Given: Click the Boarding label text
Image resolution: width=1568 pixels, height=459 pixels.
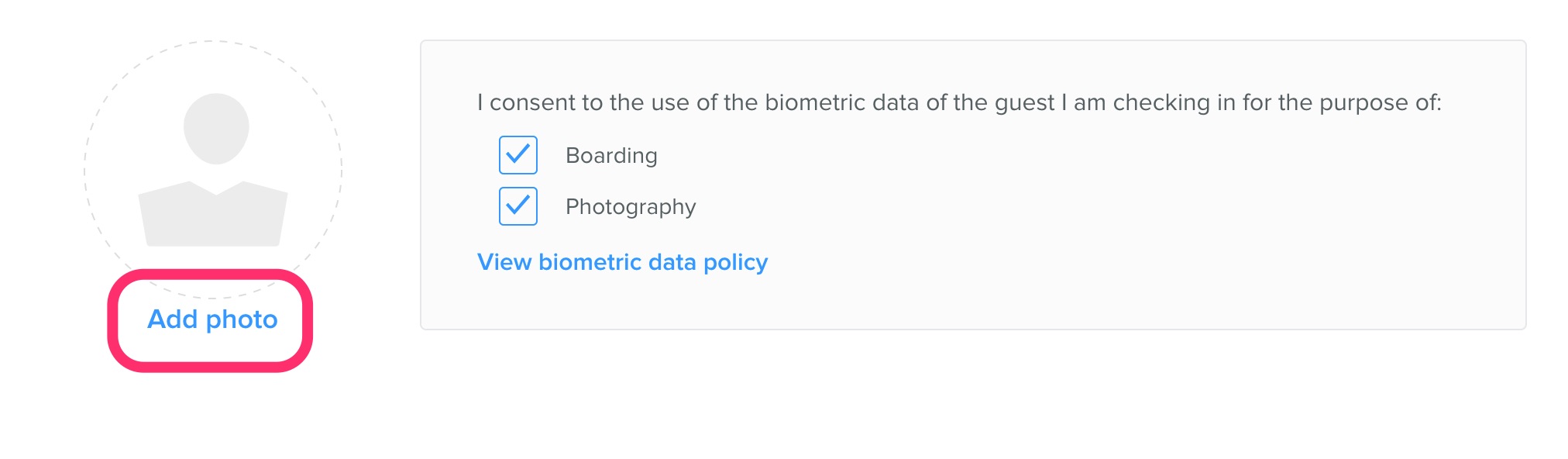Looking at the screenshot, I should click(611, 156).
